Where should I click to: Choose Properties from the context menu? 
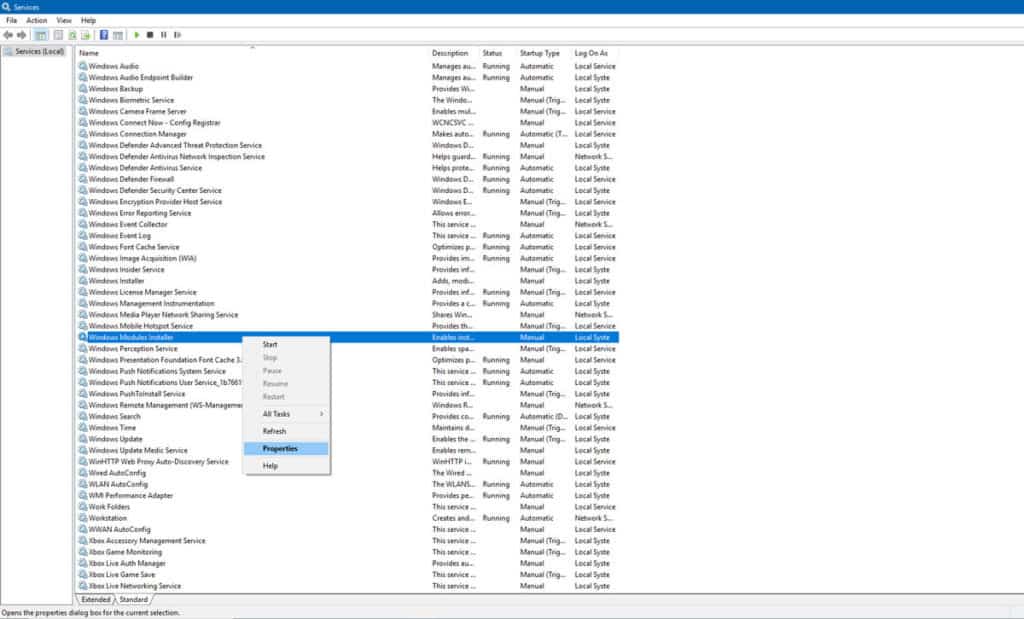[x=272, y=450]
